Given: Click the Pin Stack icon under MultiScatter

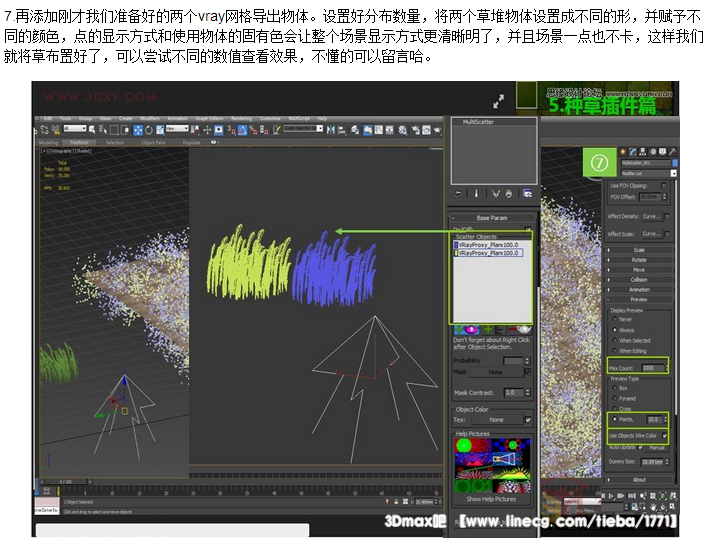Looking at the screenshot, I should pos(458,194).
